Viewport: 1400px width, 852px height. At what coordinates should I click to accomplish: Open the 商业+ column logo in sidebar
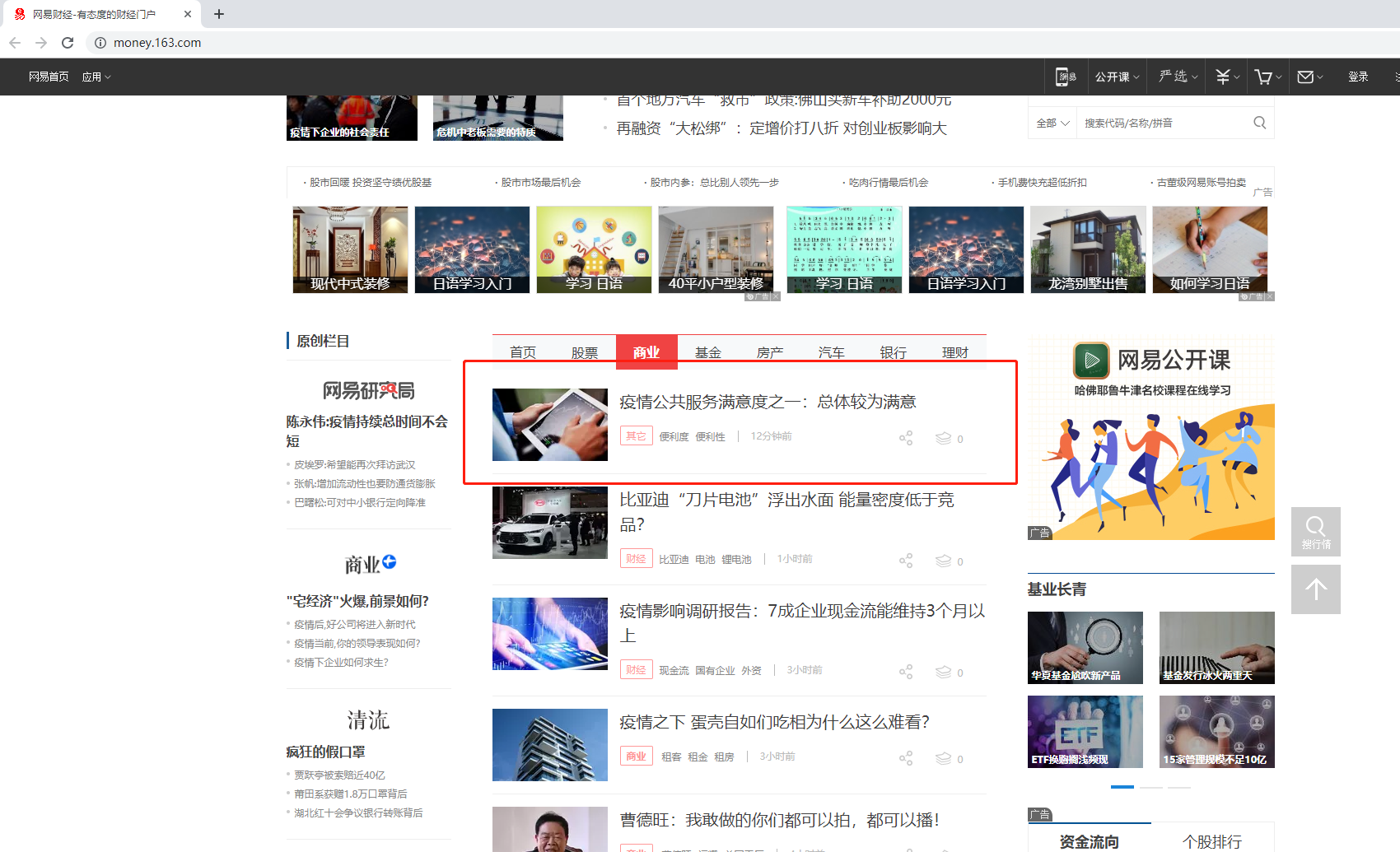click(x=370, y=565)
